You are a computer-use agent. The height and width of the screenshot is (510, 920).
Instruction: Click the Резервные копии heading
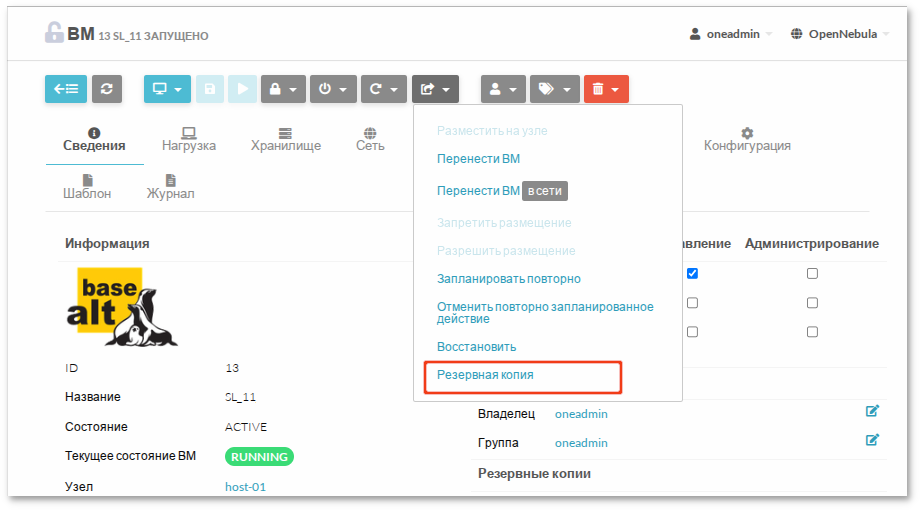[x=534, y=474]
